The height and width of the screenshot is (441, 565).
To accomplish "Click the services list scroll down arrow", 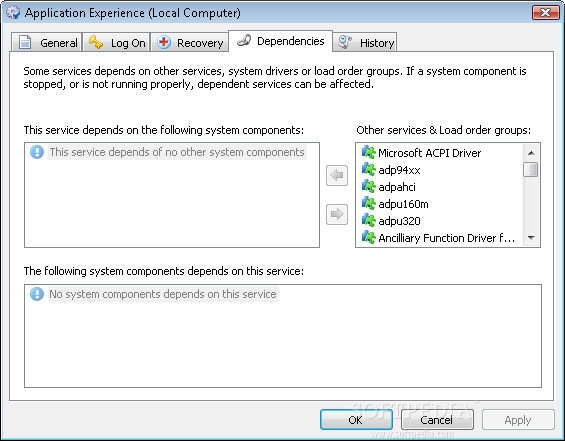I will tap(531, 237).
